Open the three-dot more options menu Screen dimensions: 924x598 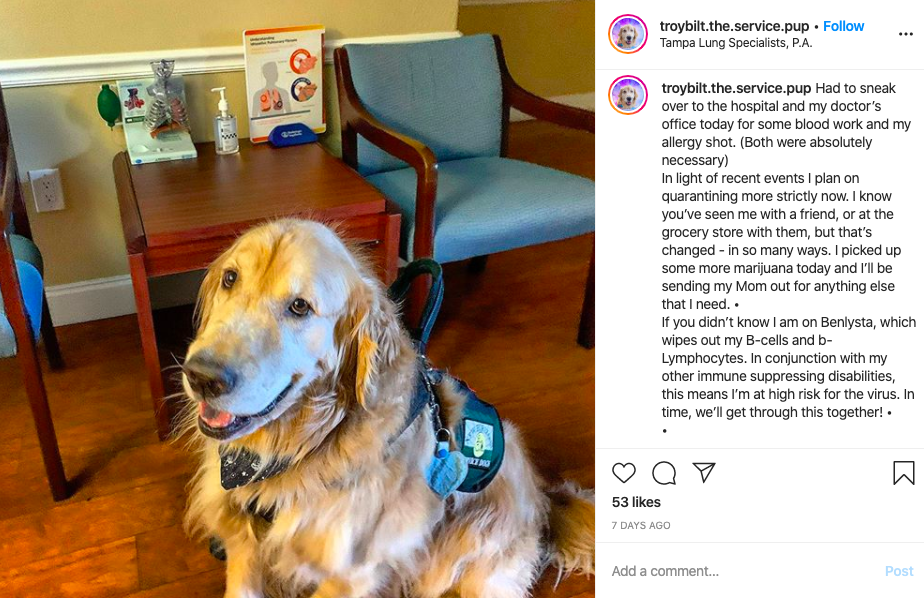pyautogui.click(x=906, y=34)
